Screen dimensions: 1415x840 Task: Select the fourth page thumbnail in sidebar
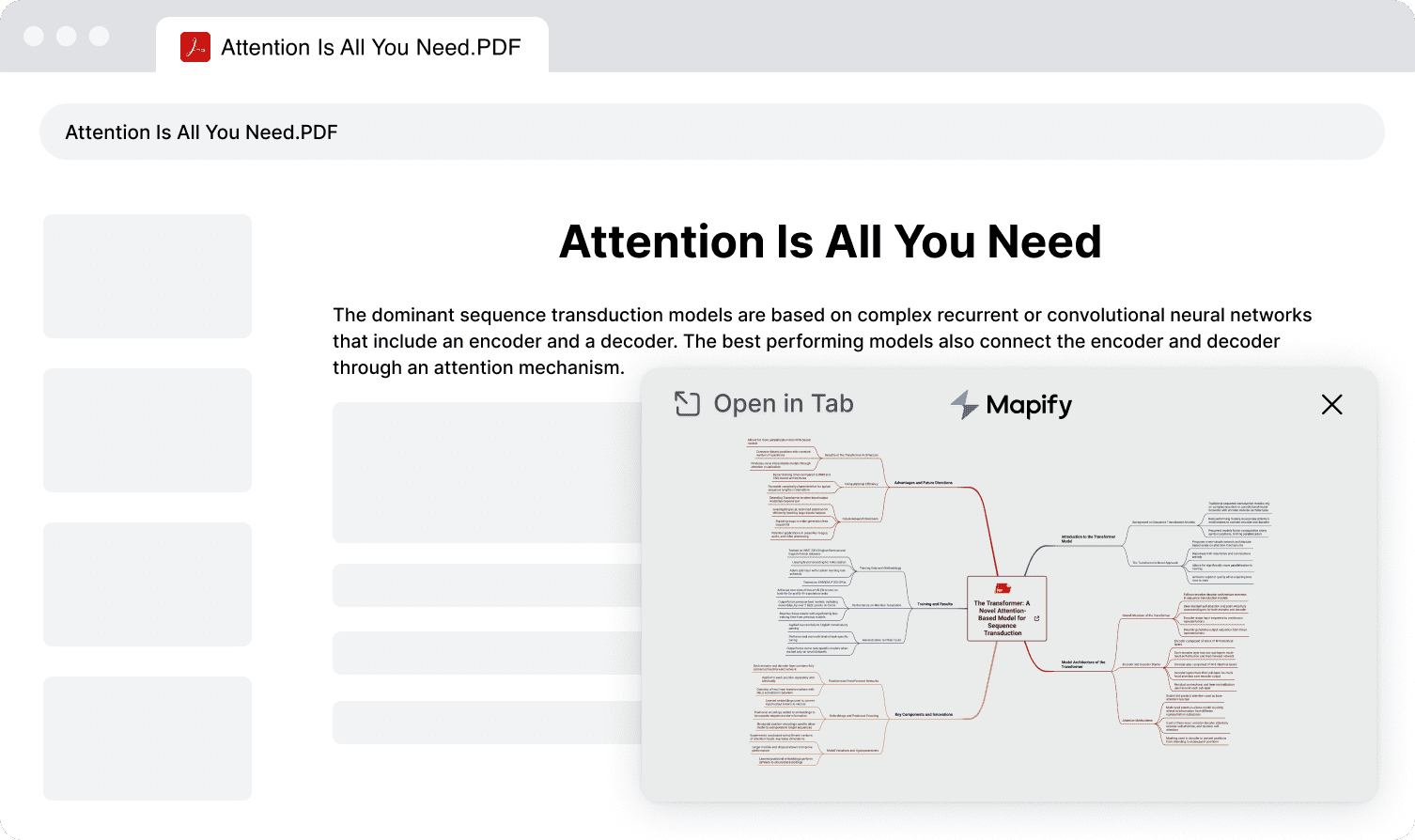pyautogui.click(x=148, y=739)
